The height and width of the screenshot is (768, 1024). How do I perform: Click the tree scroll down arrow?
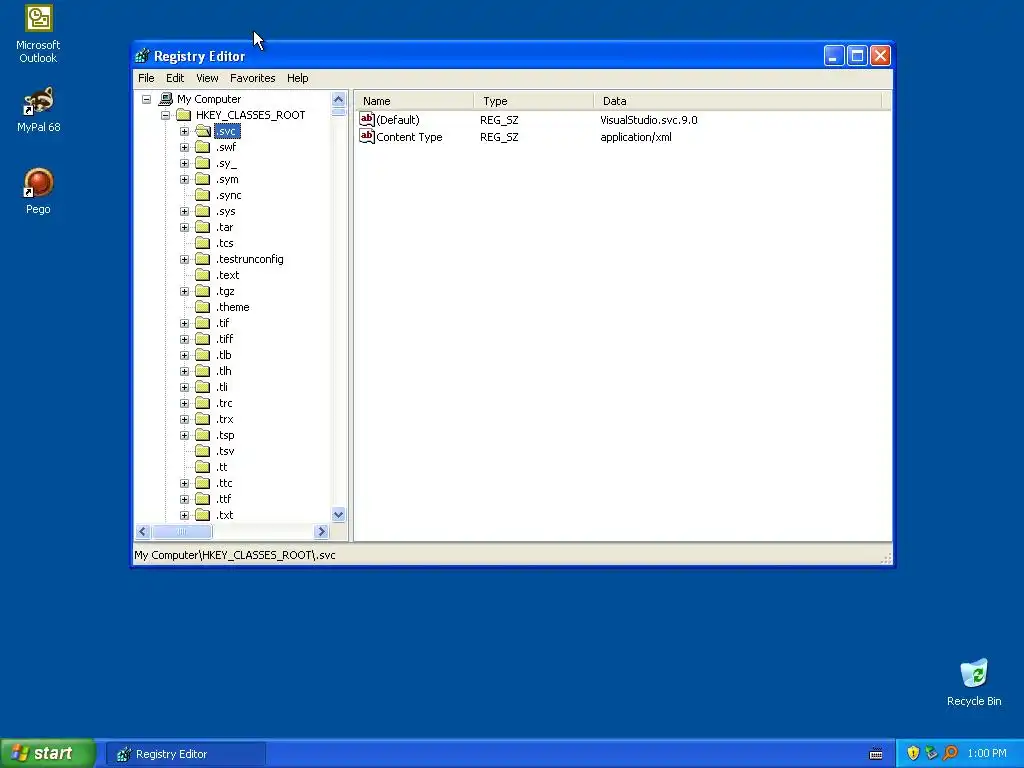(x=338, y=515)
